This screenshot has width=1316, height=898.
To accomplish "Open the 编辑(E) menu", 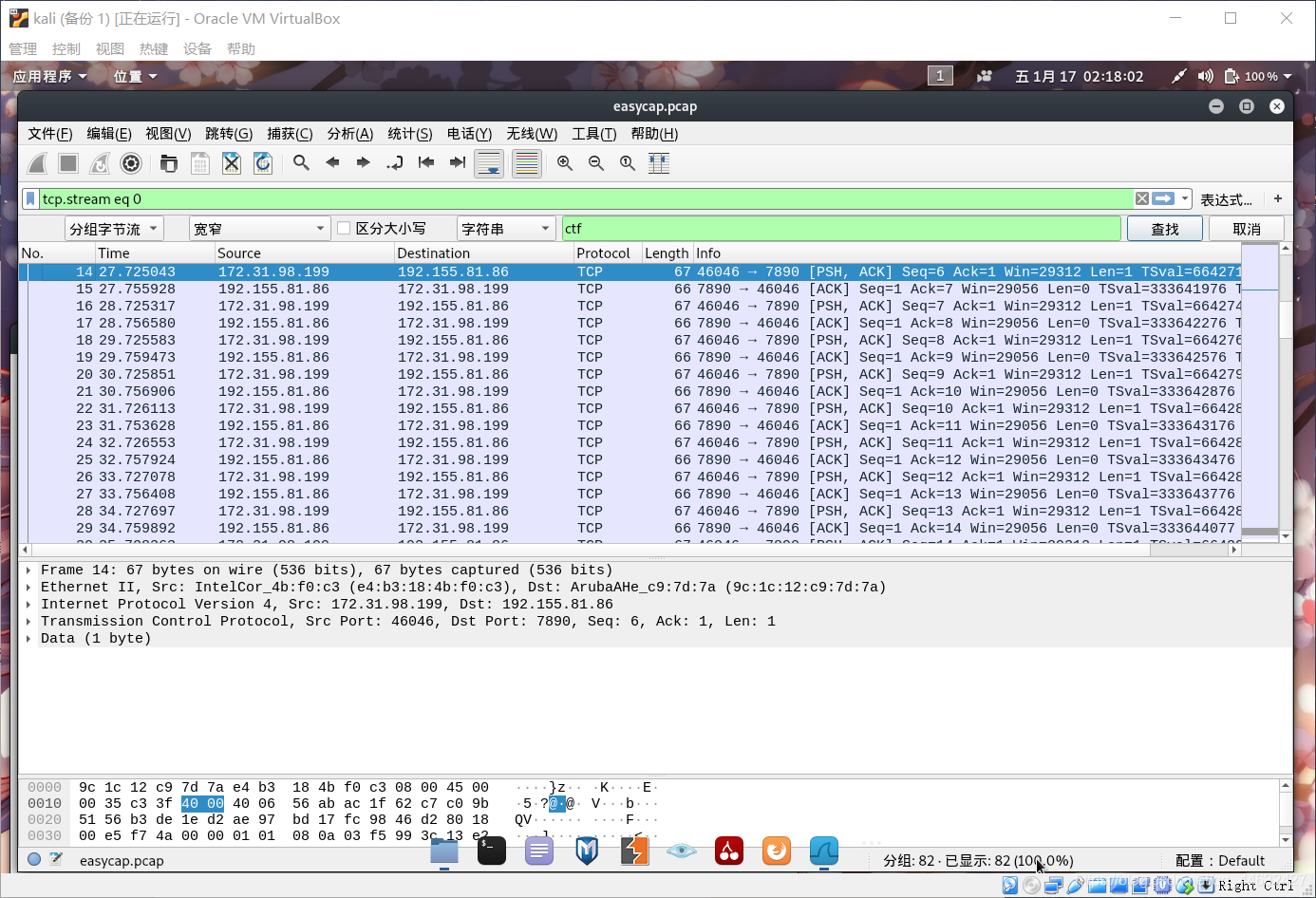I will pyautogui.click(x=109, y=134).
